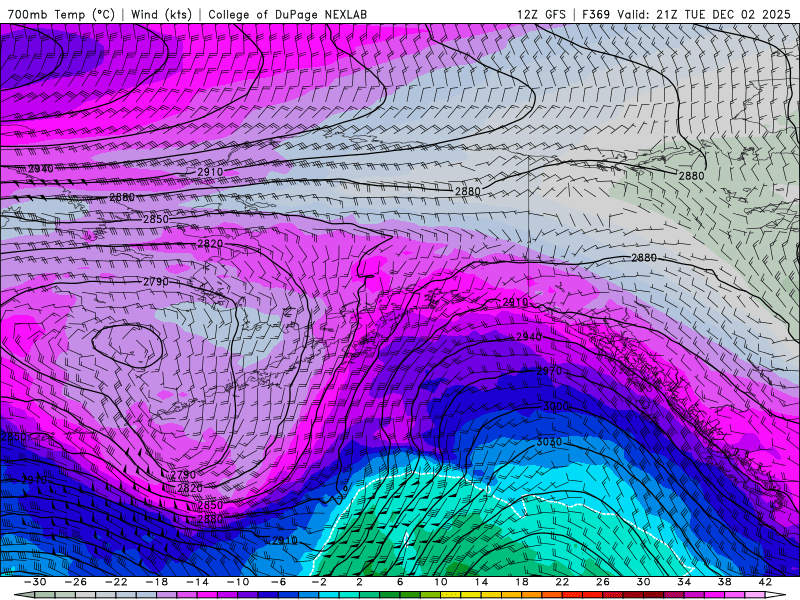The height and width of the screenshot is (600, 800).
Task: Click the 34 color bar label
Action: click(x=684, y=582)
